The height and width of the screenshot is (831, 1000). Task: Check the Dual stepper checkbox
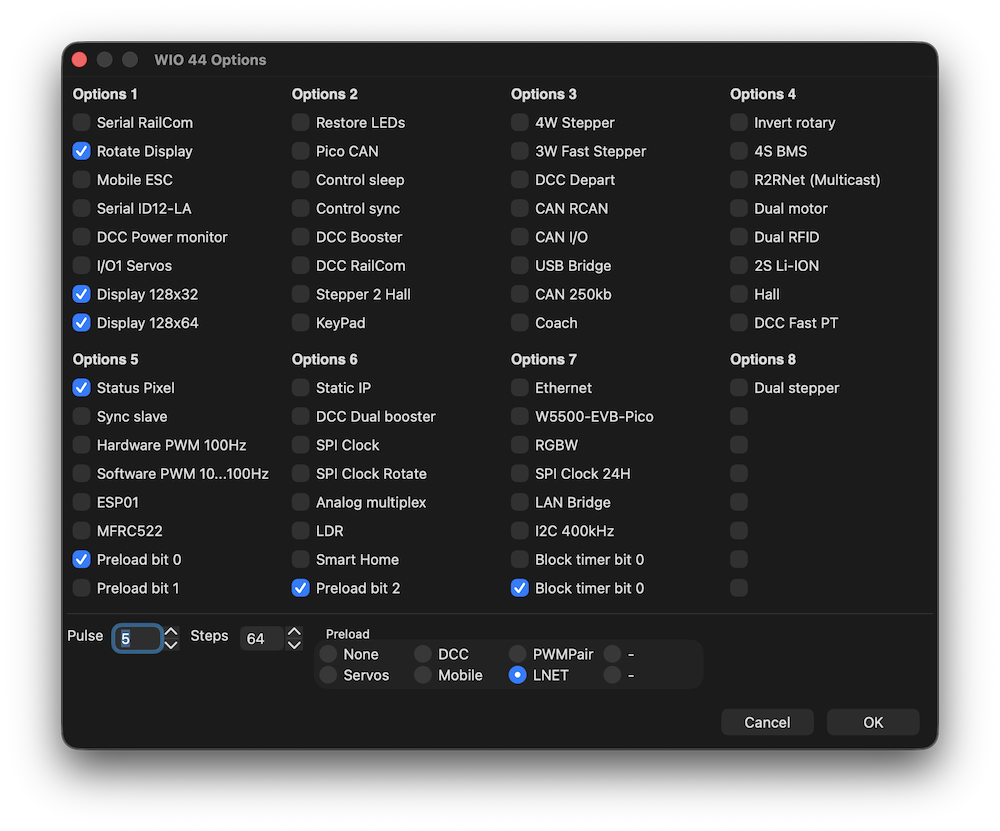(x=738, y=388)
